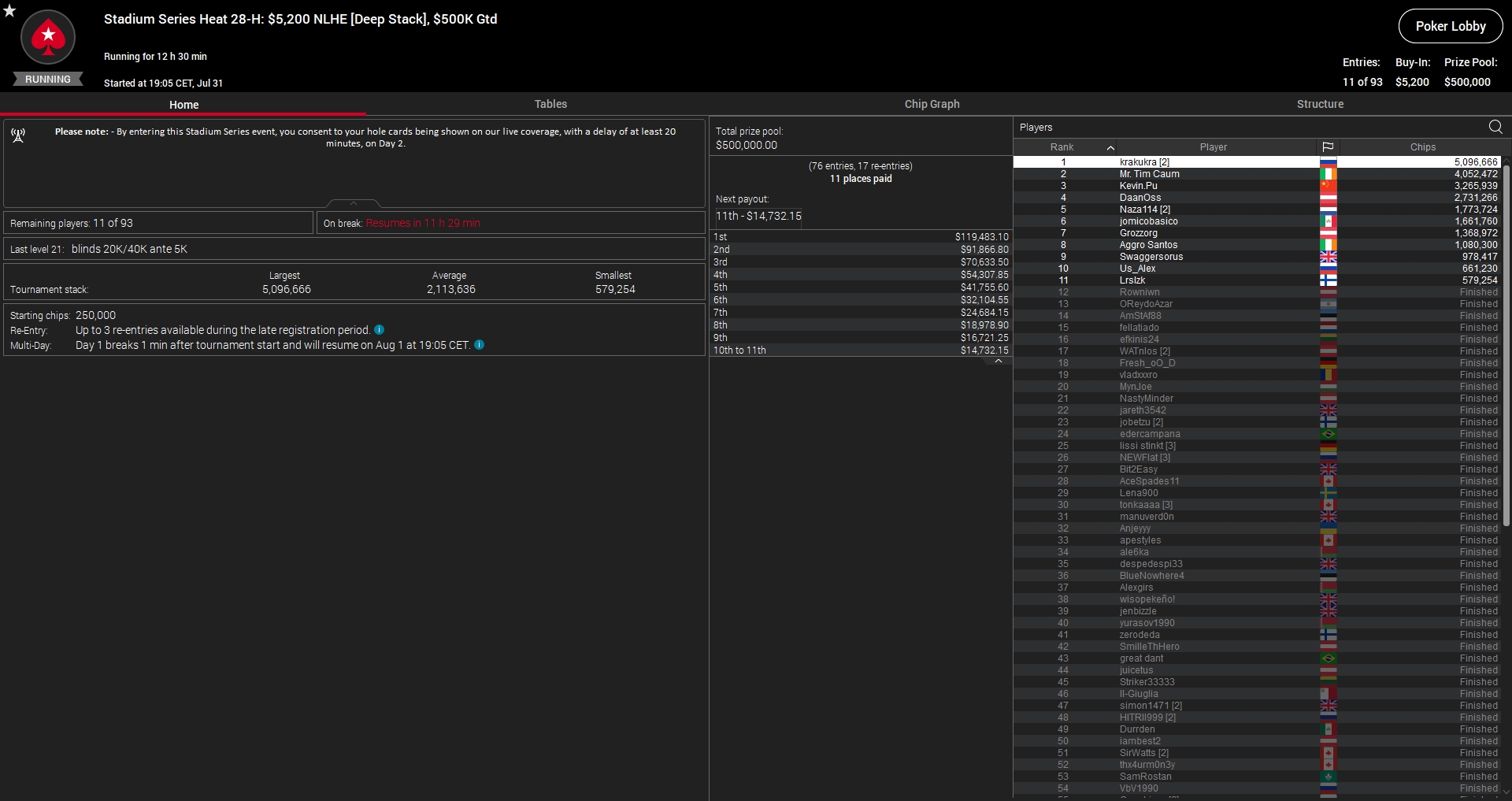Select player row jomicobasico
1512x801 pixels.
(x=1258, y=221)
